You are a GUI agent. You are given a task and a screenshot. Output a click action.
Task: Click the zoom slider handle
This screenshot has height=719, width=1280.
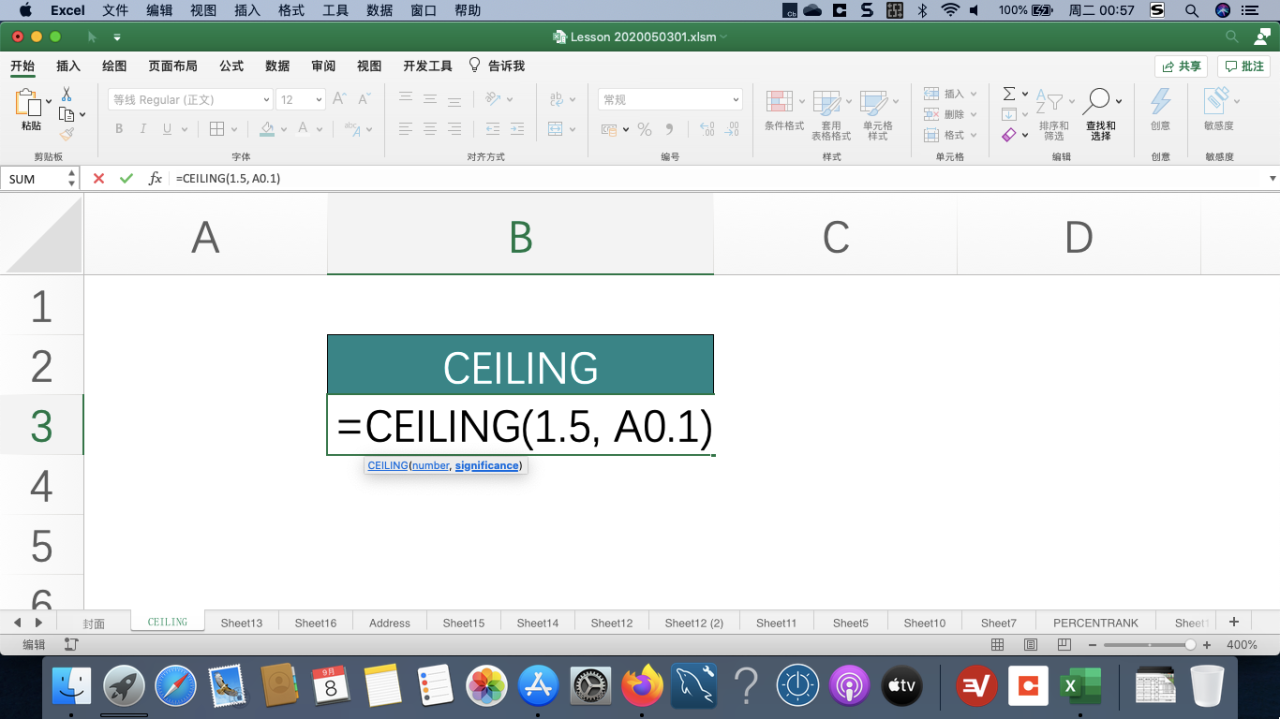coord(1190,645)
